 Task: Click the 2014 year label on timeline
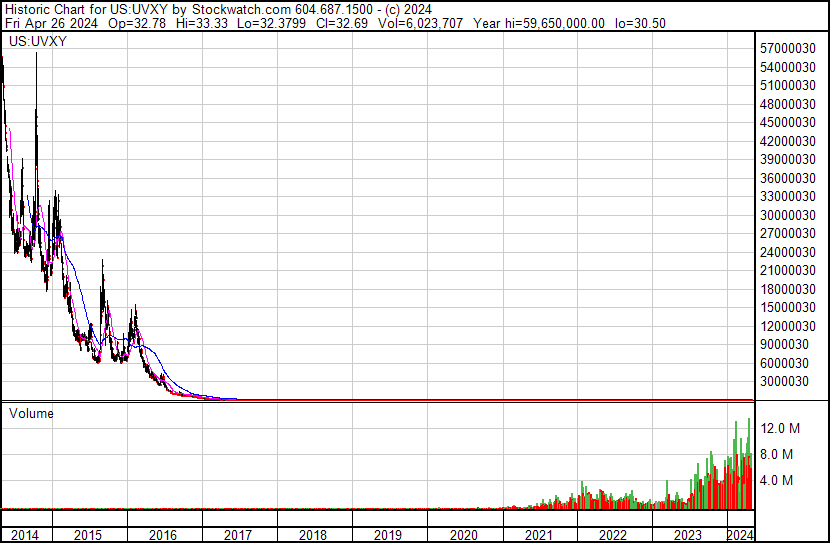coord(24,535)
